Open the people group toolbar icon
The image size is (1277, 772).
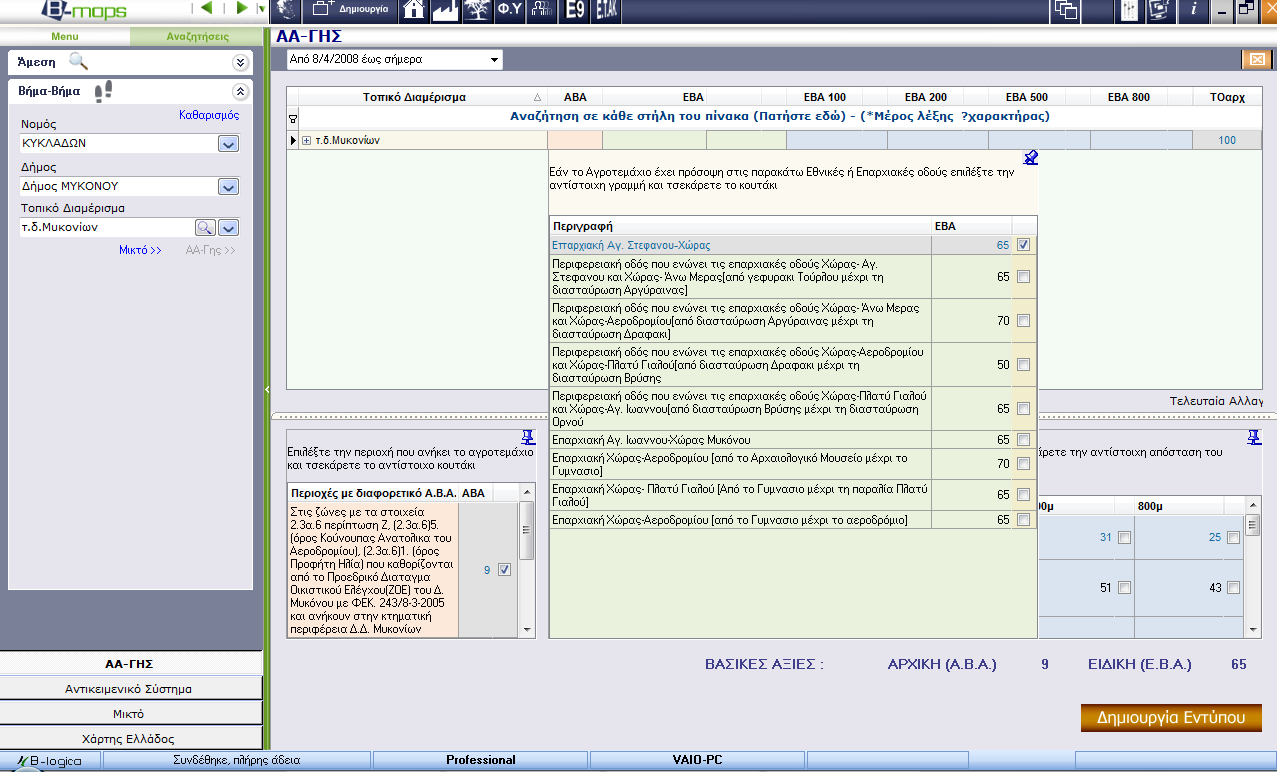(x=540, y=10)
